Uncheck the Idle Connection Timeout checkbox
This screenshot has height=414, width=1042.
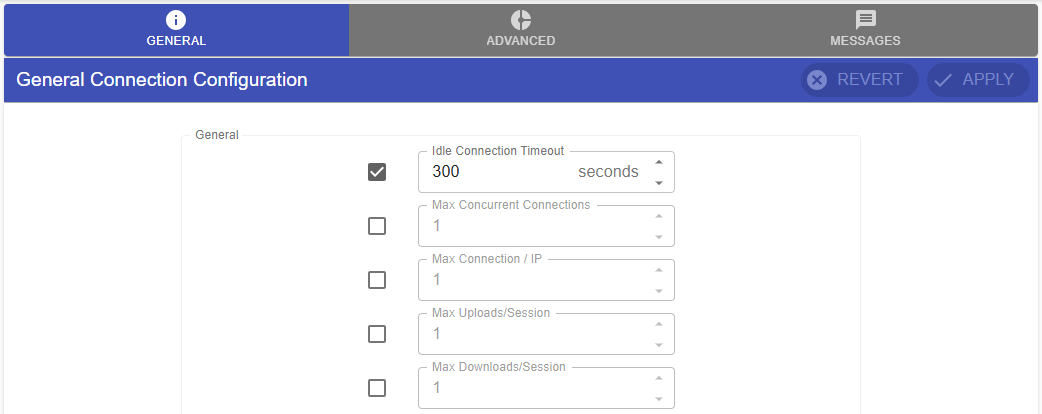[x=377, y=172]
